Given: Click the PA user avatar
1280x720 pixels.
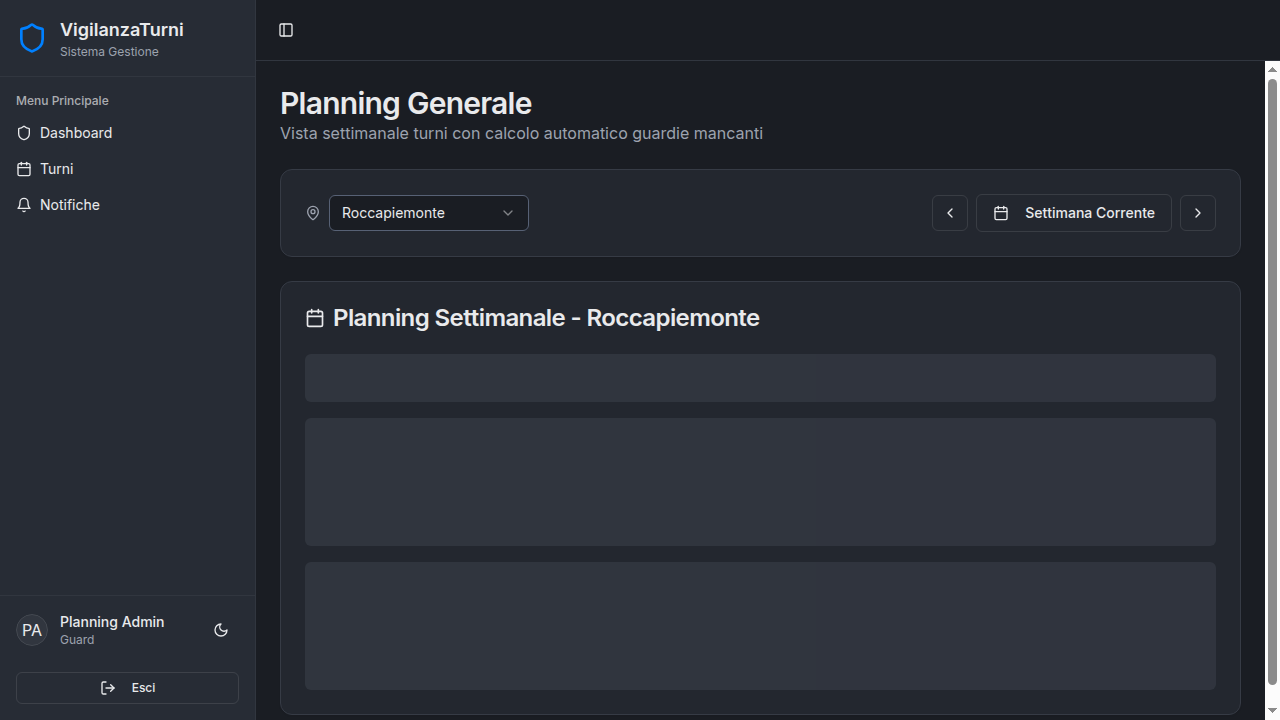Looking at the screenshot, I should pos(32,630).
